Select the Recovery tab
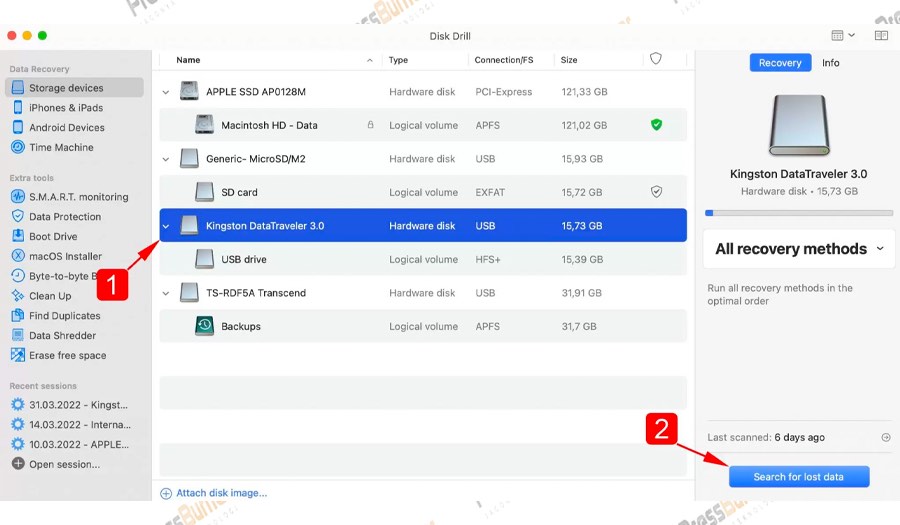 point(779,63)
